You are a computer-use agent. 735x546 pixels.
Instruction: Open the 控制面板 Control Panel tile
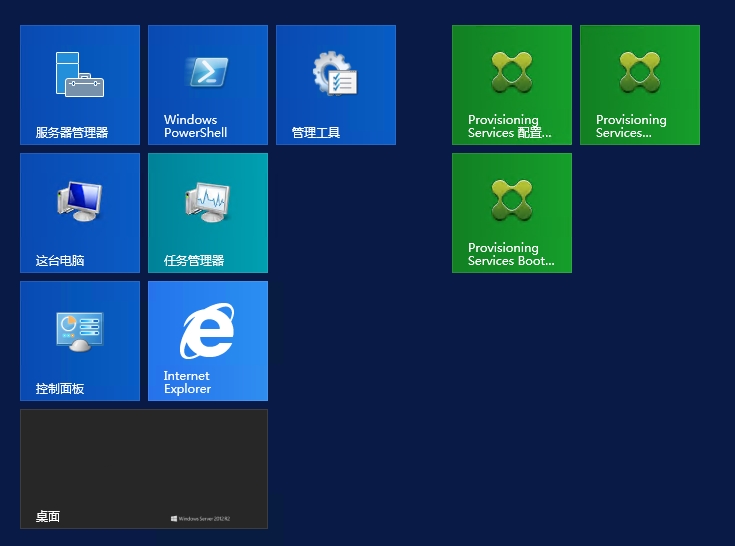80,341
